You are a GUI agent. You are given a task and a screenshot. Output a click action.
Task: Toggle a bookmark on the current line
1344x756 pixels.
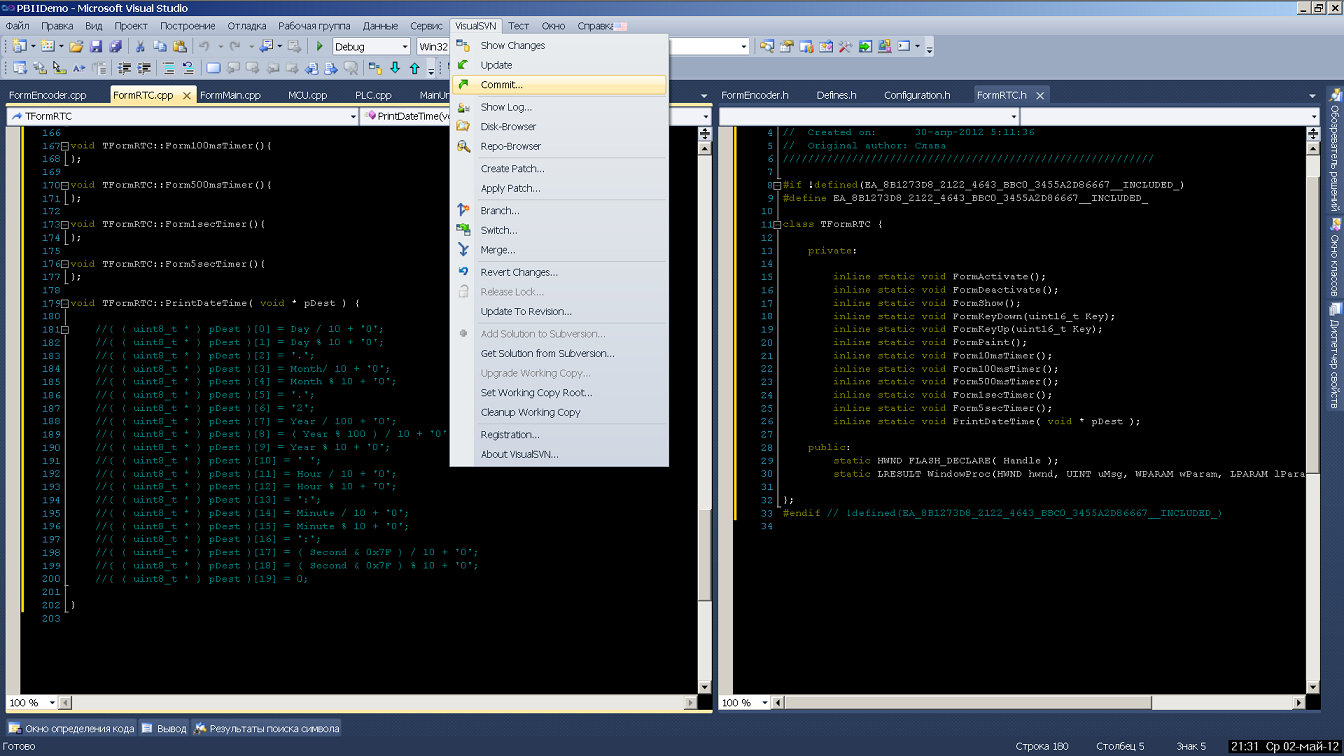[x=213, y=69]
